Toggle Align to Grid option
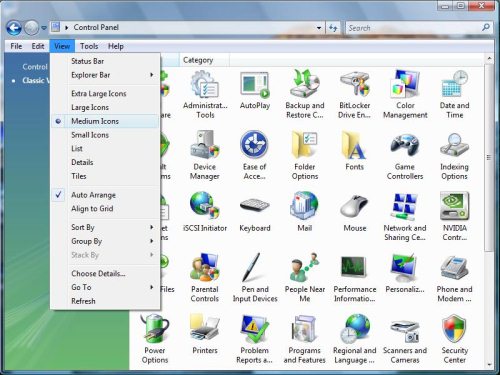 click(105, 209)
